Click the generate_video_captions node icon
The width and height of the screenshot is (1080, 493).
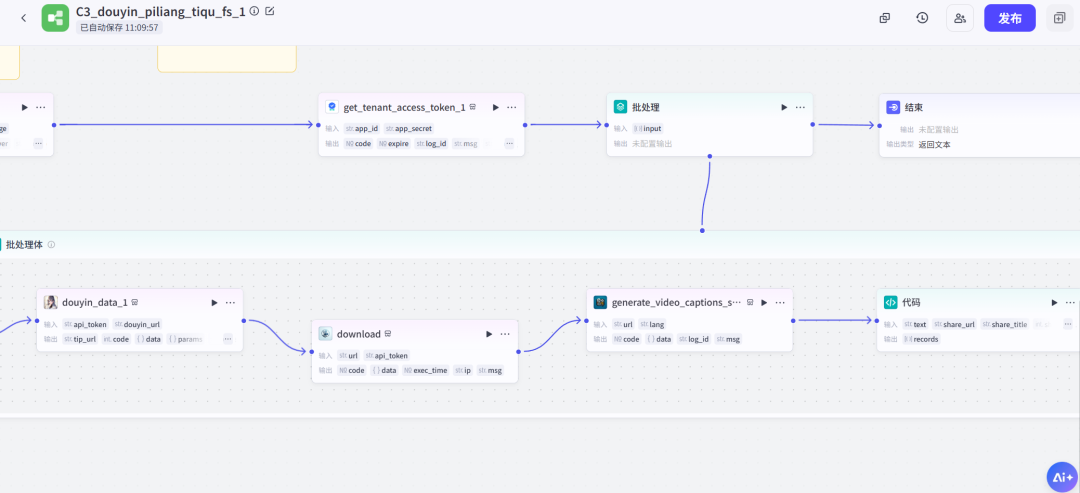tap(600, 302)
